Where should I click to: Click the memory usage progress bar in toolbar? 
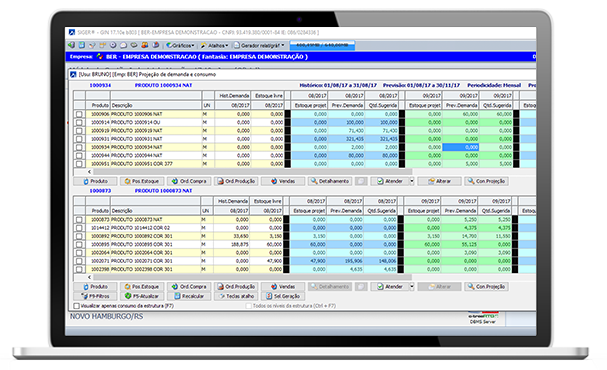322,45
